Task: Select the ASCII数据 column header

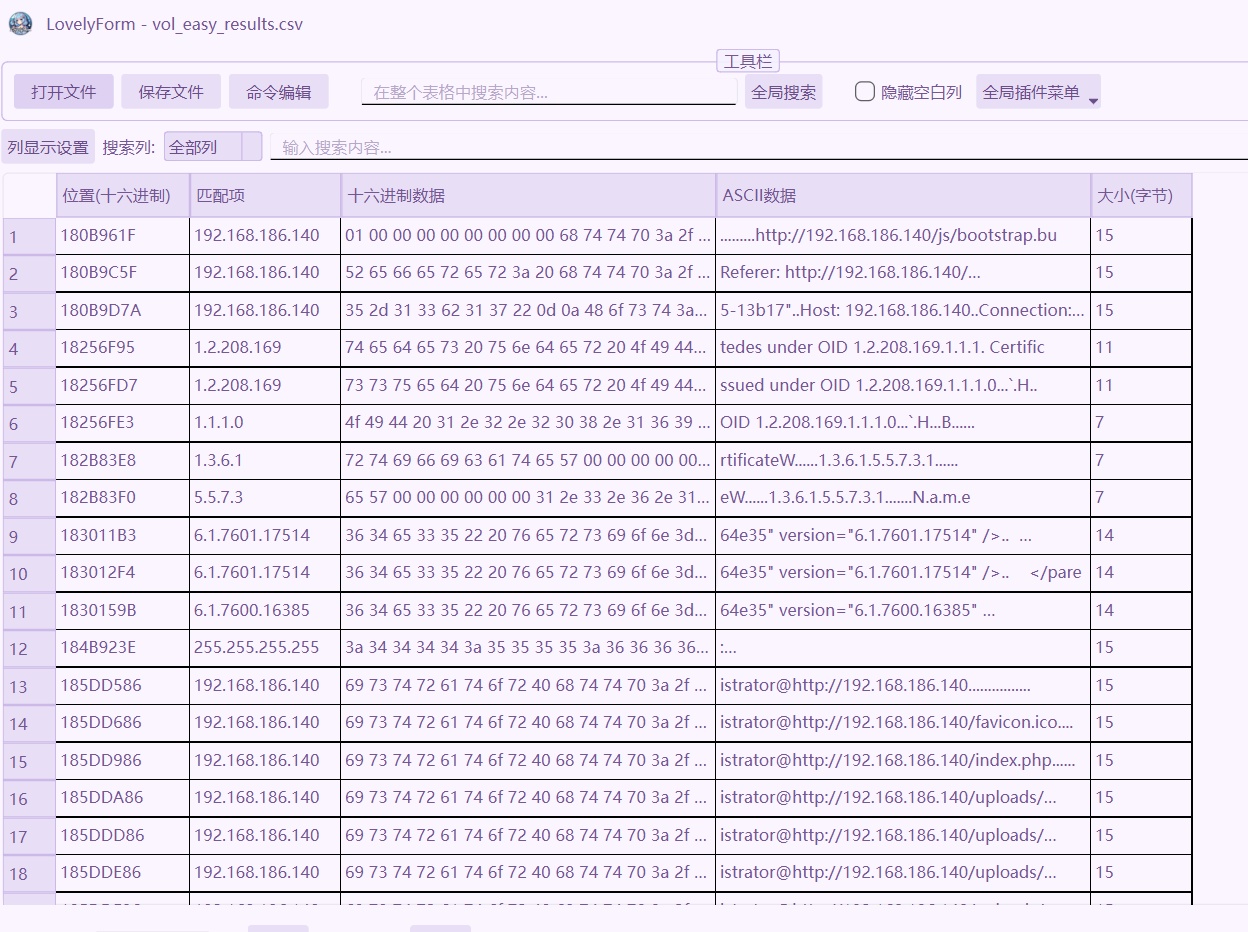Action: click(x=903, y=196)
